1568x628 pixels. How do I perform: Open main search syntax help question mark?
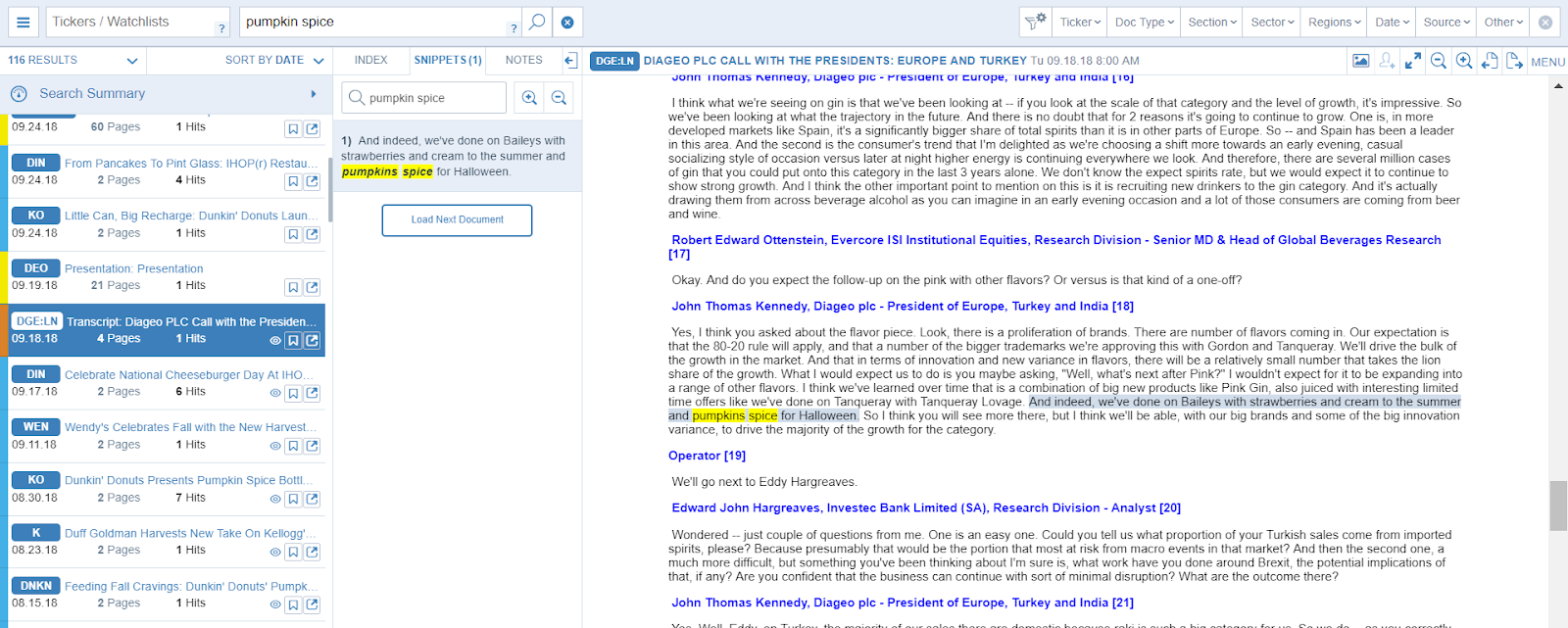514,28
